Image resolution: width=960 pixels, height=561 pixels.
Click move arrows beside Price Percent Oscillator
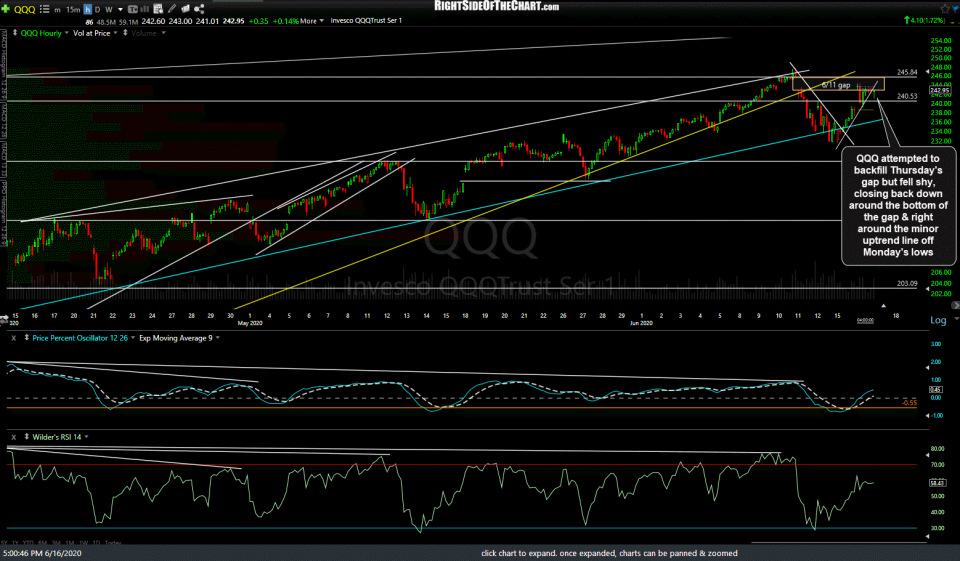click(x=26, y=338)
